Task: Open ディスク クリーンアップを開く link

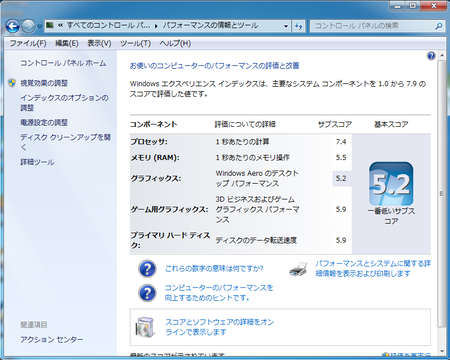Action: tap(65, 142)
